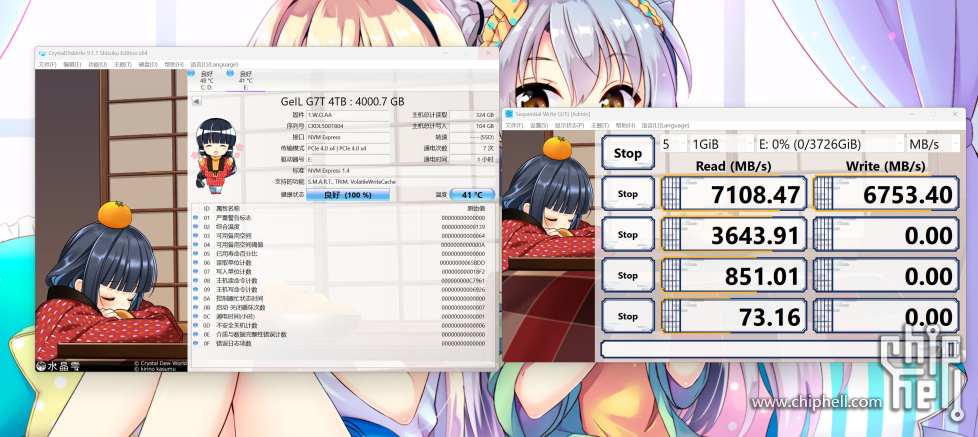The width and height of the screenshot is (978, 437).
Task: Click power-on count value 7 次
Action: pos(472,148)
